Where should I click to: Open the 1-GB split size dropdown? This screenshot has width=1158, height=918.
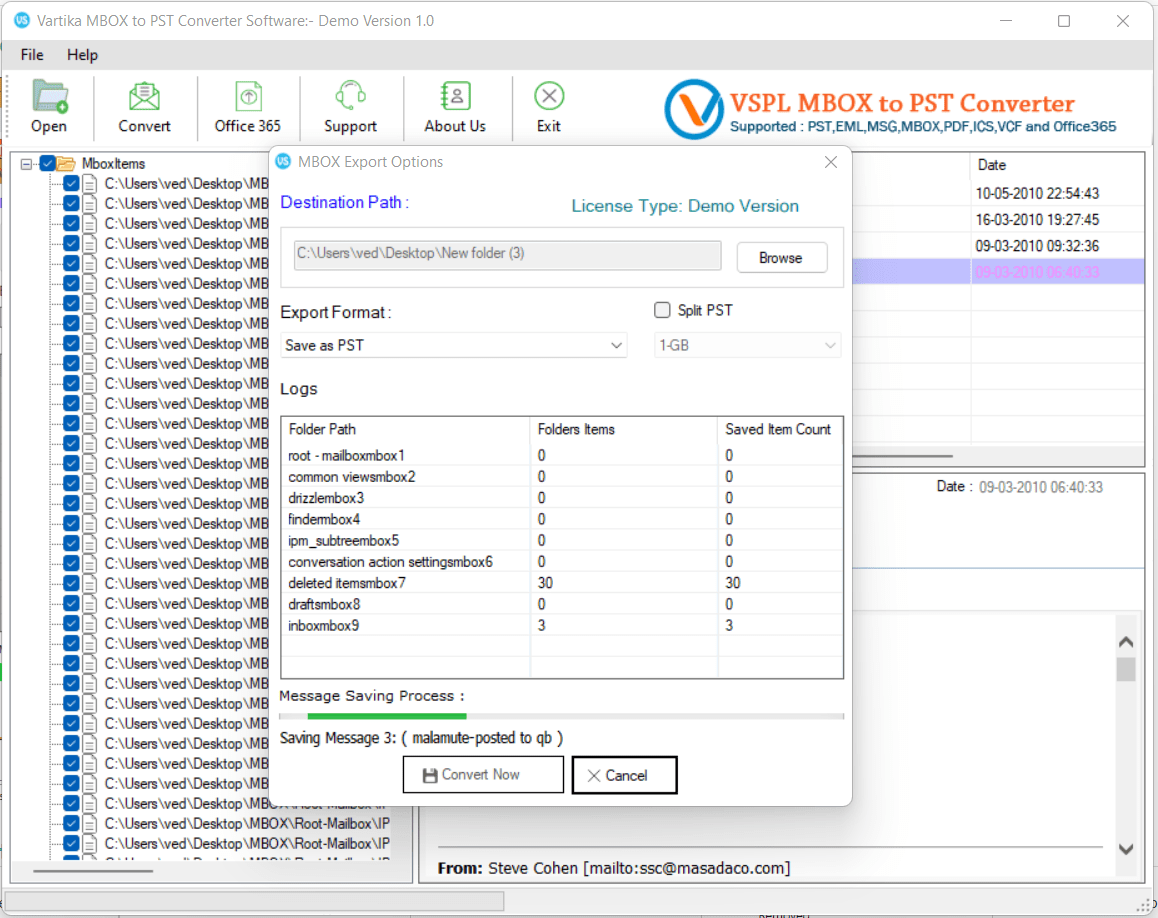pos(747,345)
